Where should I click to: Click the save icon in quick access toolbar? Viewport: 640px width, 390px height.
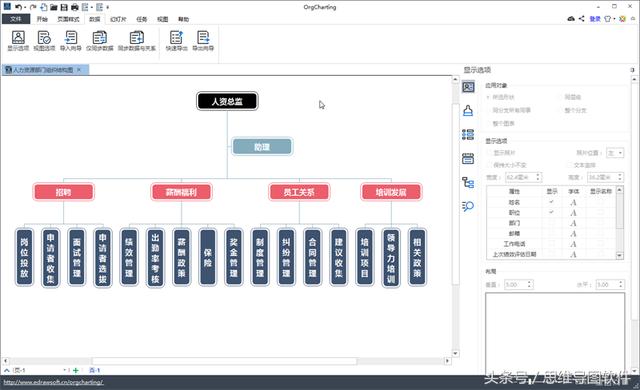64,7
